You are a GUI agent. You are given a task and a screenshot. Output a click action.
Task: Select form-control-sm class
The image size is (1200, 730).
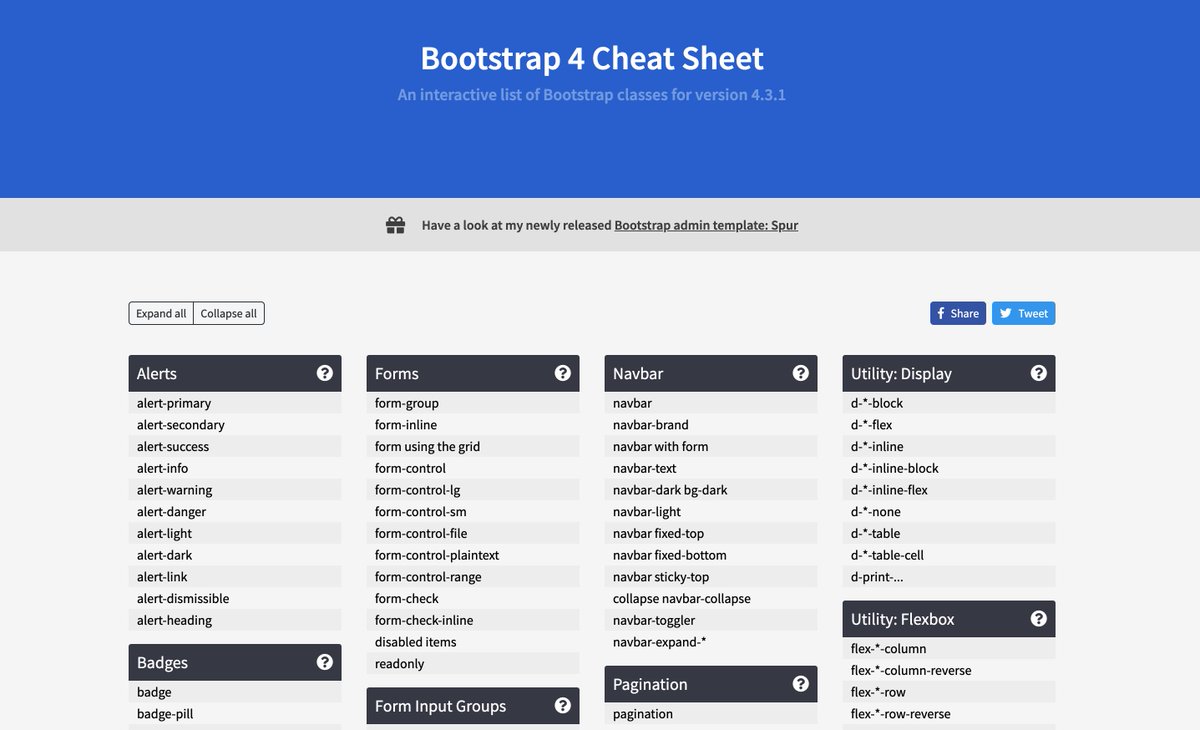tap(473, 512)
